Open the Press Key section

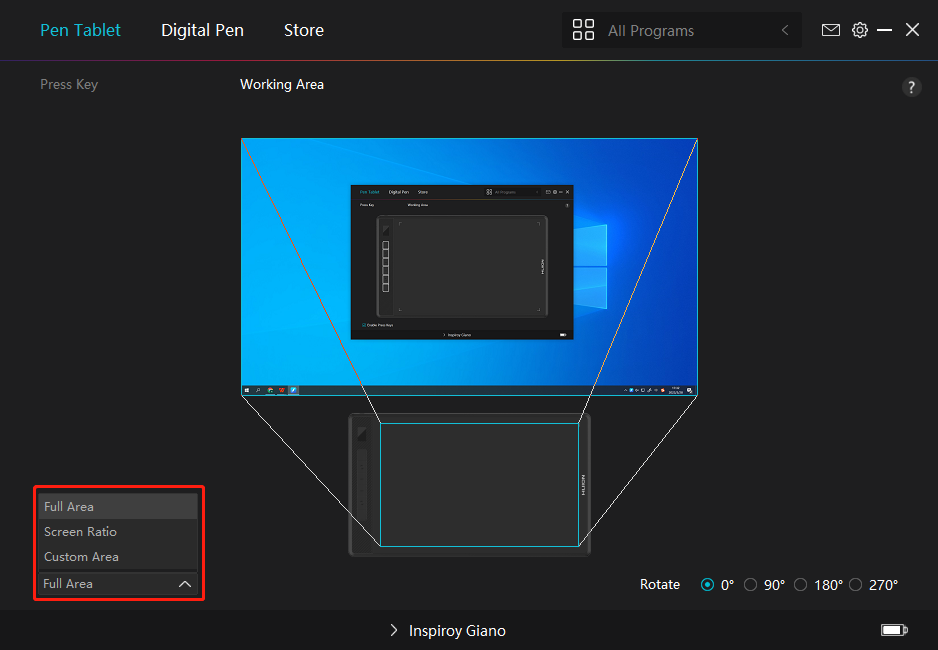(x=69, y=85)
